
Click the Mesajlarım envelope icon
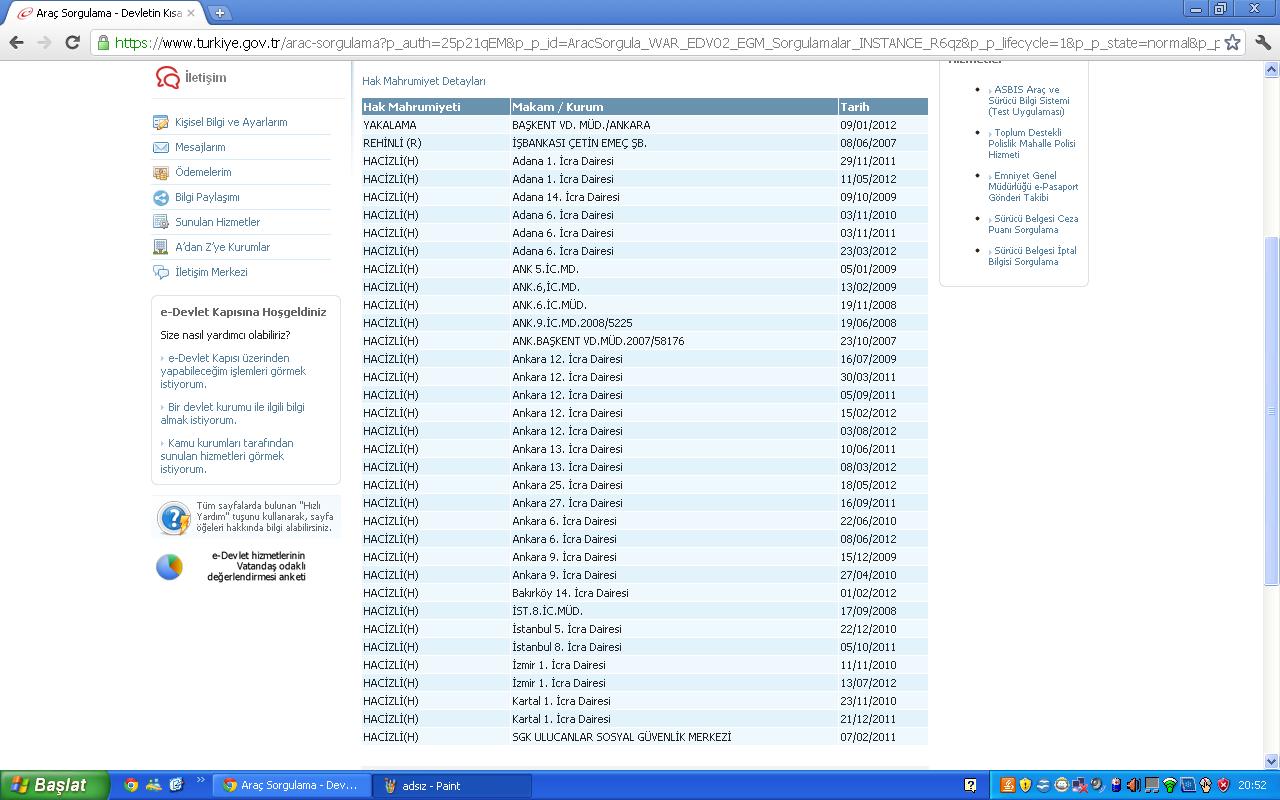click(x=160, y=147)
